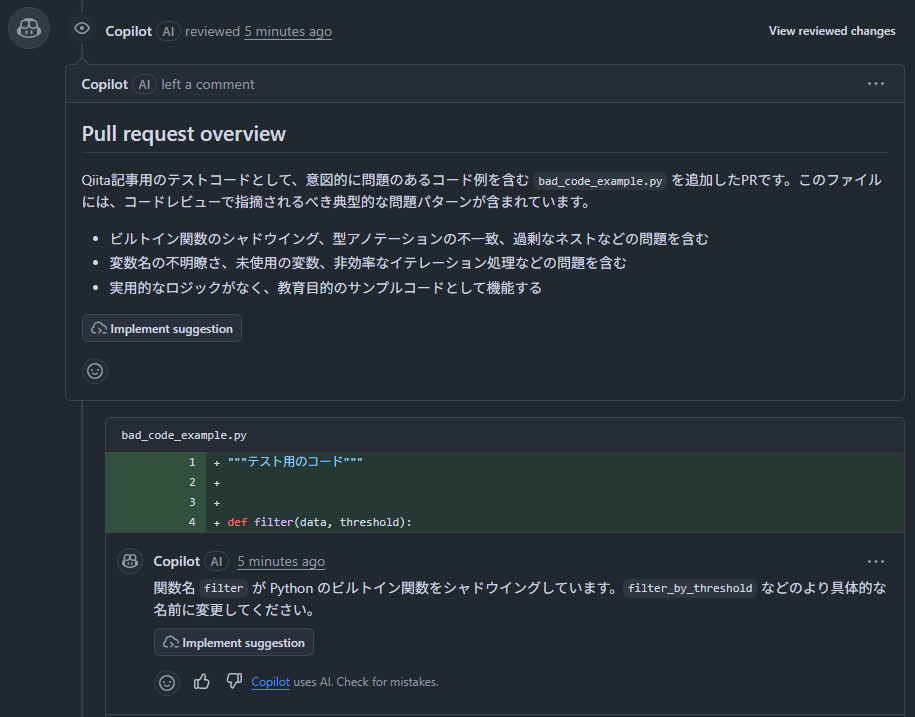Image resolution: width=915 pixels, height=717 pixels.
Task: Add emoji reaction to inline comment
Action: (167, 683)
